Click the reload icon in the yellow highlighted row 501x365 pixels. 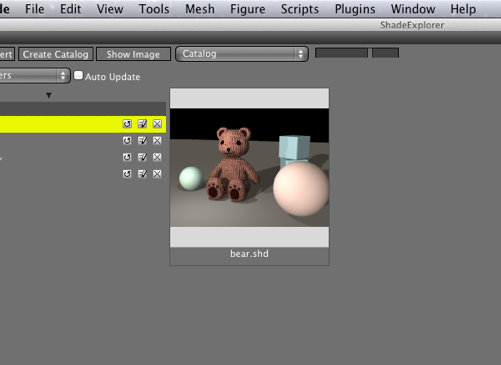(127, 124)
